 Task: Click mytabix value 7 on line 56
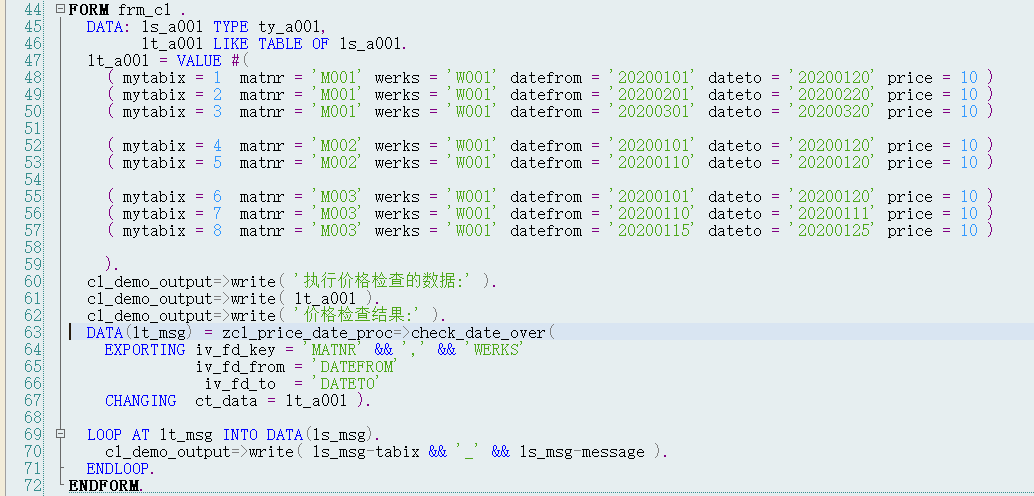(x=218, y=214)
